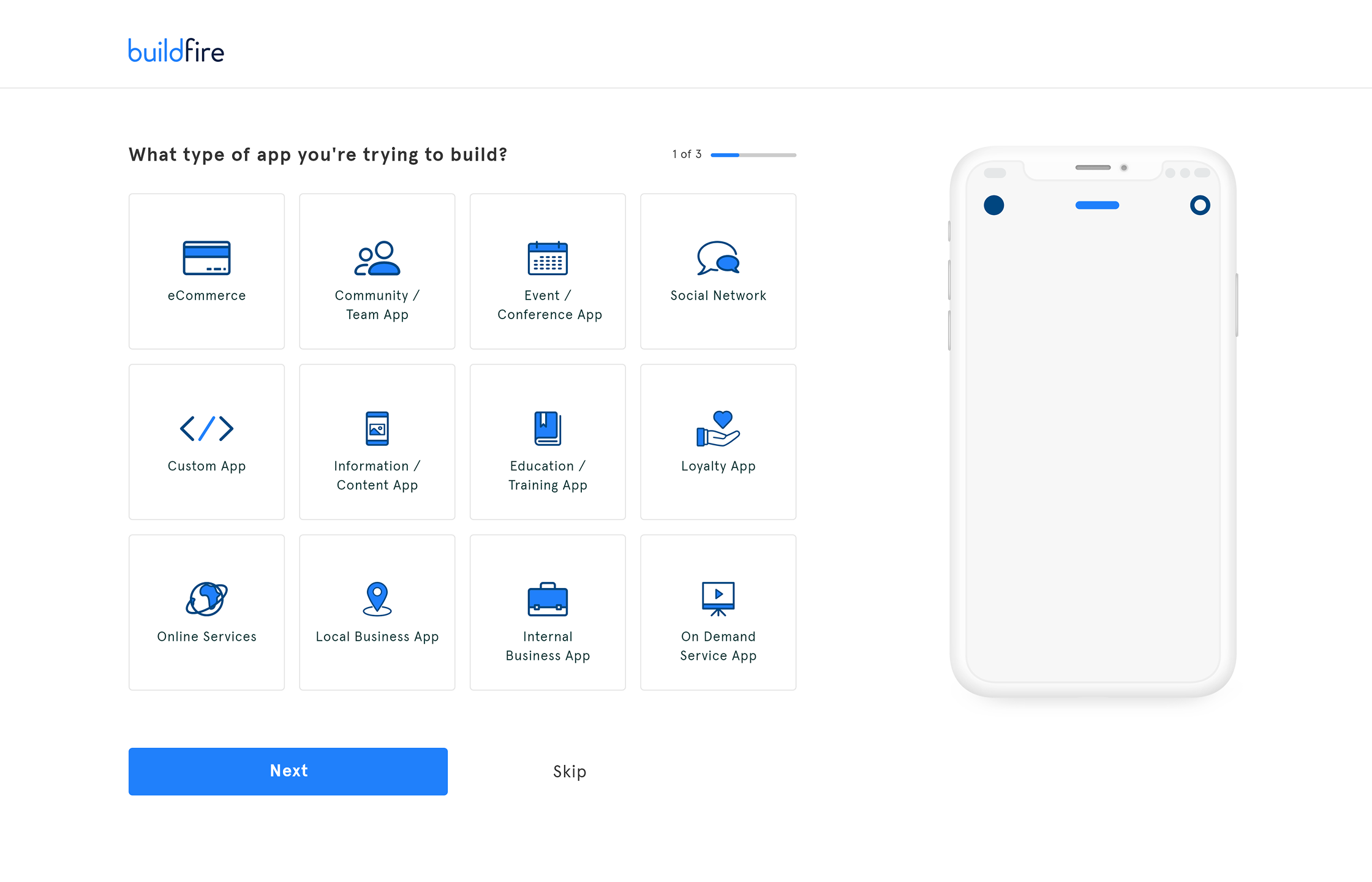This screenshot has width=1372, height=882.
Task: Select the 'Local Business App' label text
Action: [x=377, y=636]
